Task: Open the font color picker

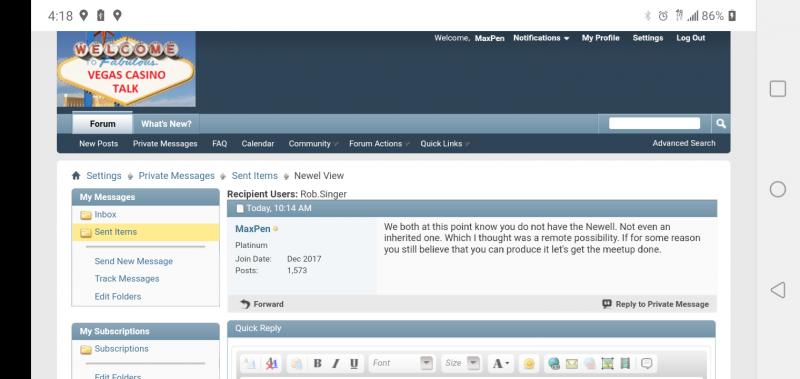Action: point(501,363)
